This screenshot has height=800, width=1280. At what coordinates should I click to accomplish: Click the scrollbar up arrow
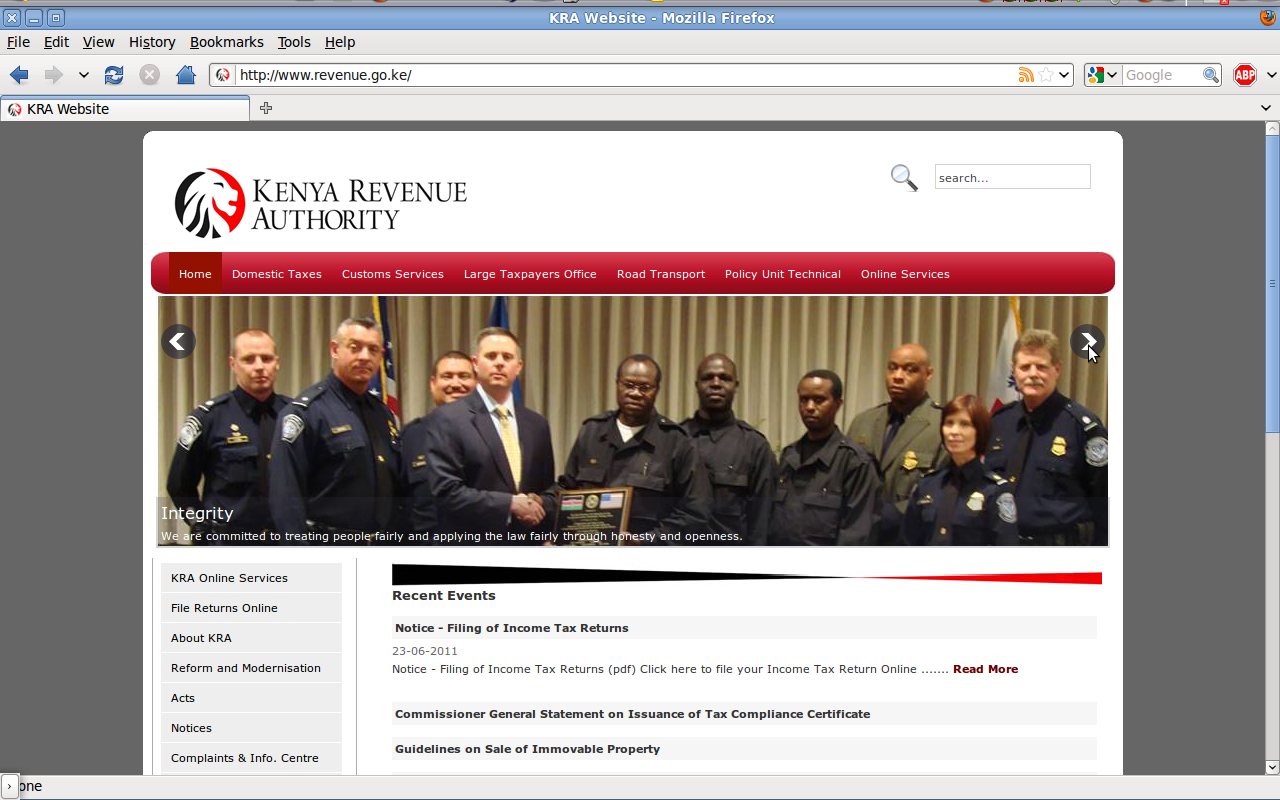pyautogui.click(x=1272, y=128)
